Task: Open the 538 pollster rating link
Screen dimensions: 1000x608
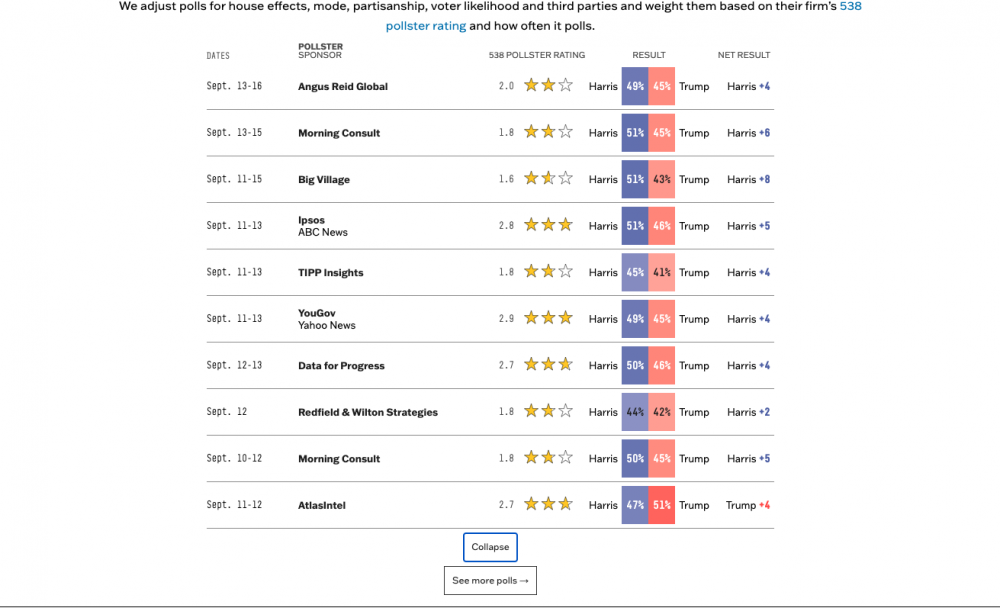Action: (x=426, y=26)
